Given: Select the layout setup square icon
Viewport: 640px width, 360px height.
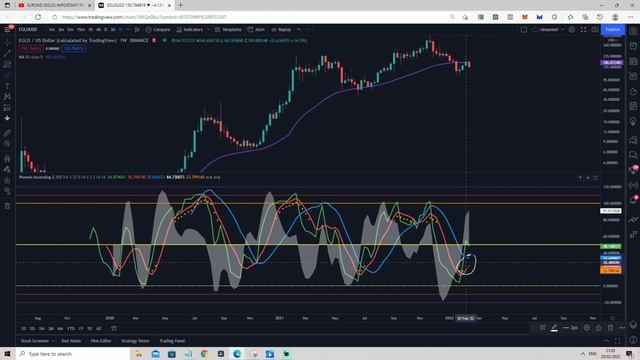Looking at the screenshot, I should pos(524,30).
